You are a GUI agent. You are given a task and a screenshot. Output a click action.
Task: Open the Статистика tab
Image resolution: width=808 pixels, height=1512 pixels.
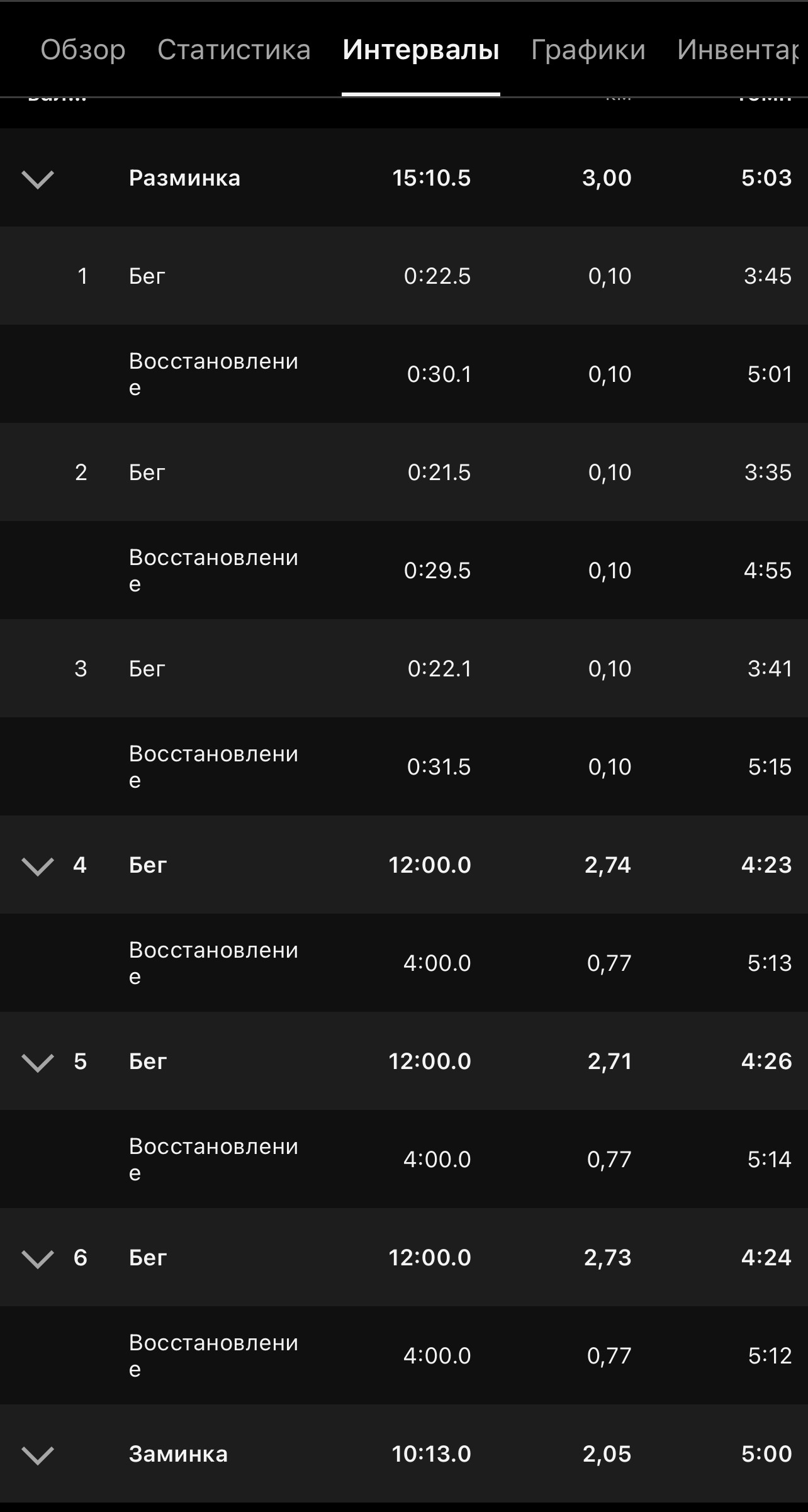[x=234, y=50]
